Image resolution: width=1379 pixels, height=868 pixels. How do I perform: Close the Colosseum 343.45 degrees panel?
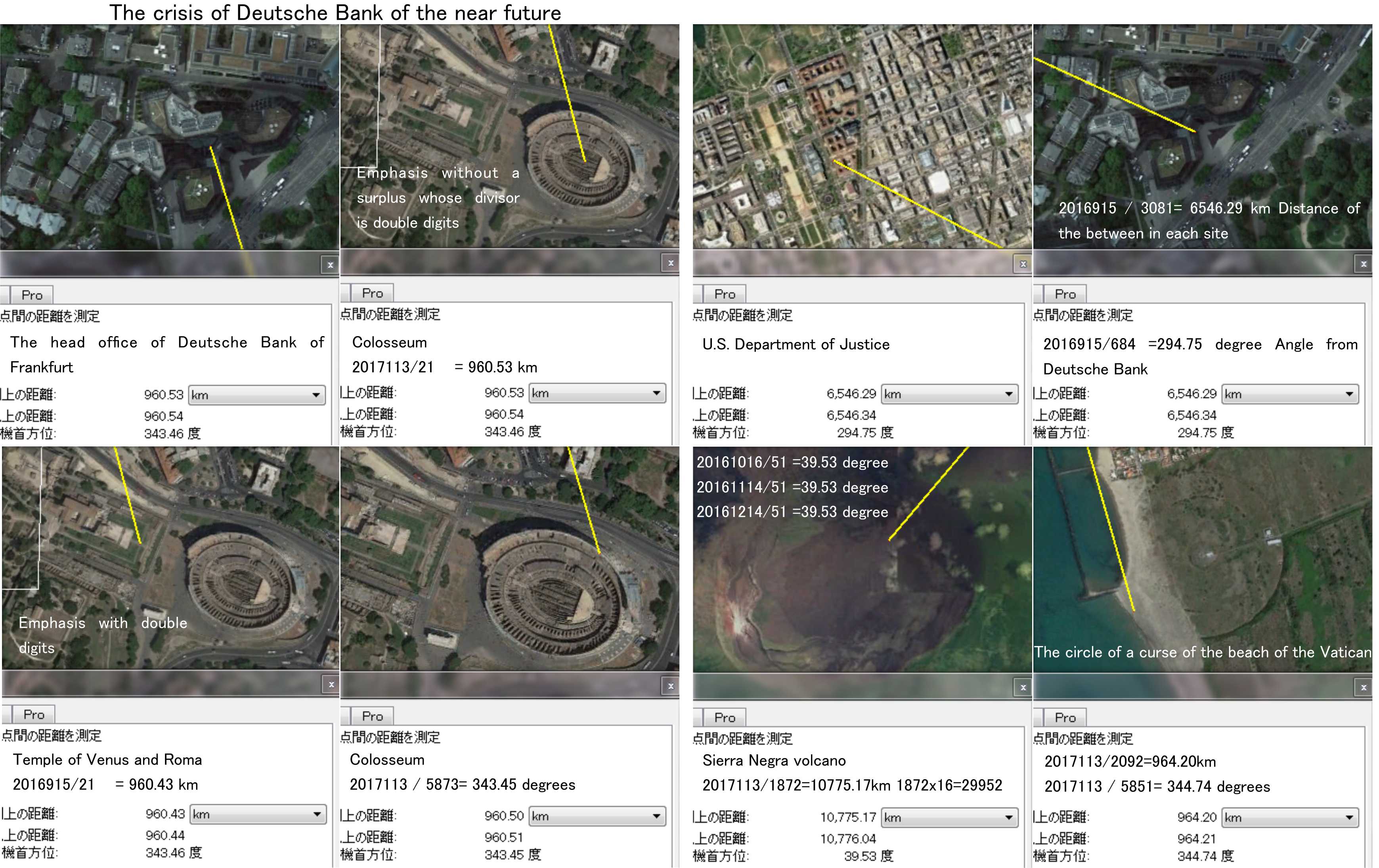coord(671,686)
